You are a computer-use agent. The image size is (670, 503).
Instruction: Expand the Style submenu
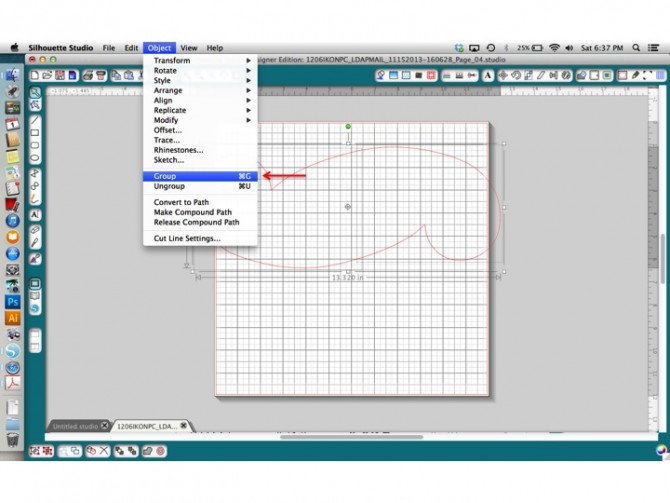[x=200, y=80]
